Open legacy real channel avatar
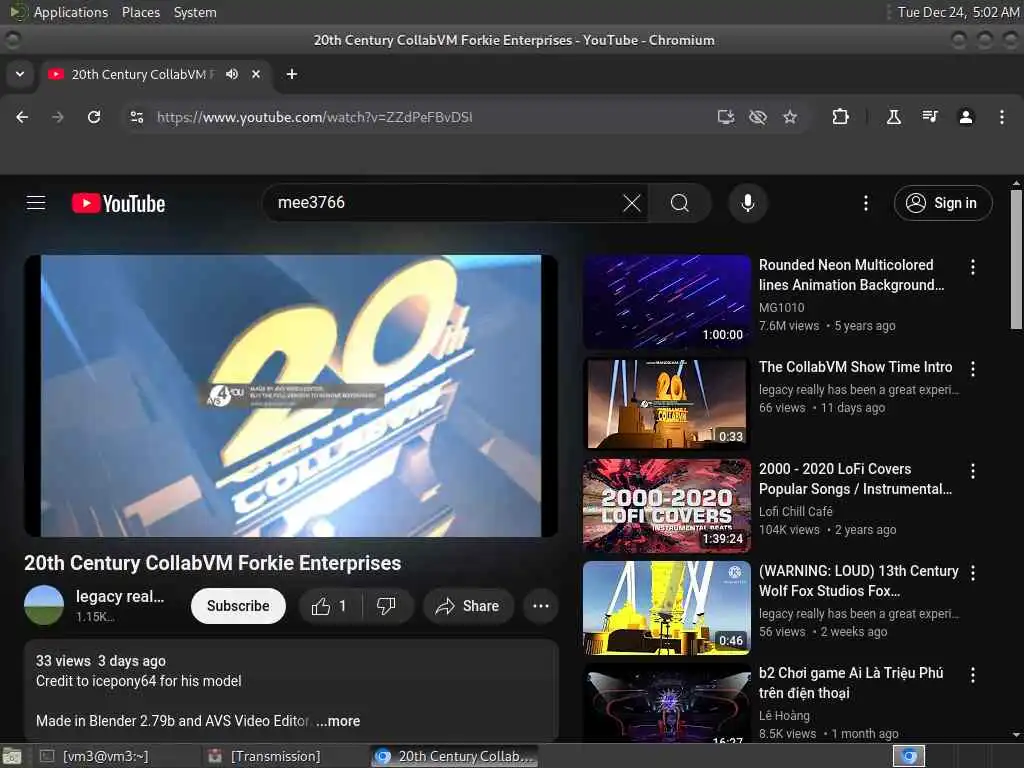The width and height of the screenshot is (1024, 768). click(44, 605)
